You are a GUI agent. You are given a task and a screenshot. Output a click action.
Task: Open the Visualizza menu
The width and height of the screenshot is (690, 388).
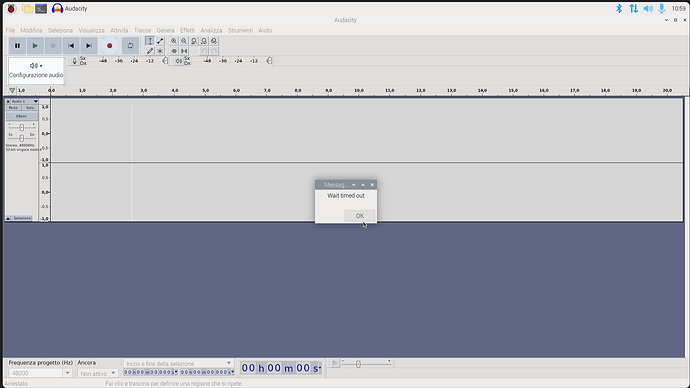pyautogui.click(x=92, y=30)
